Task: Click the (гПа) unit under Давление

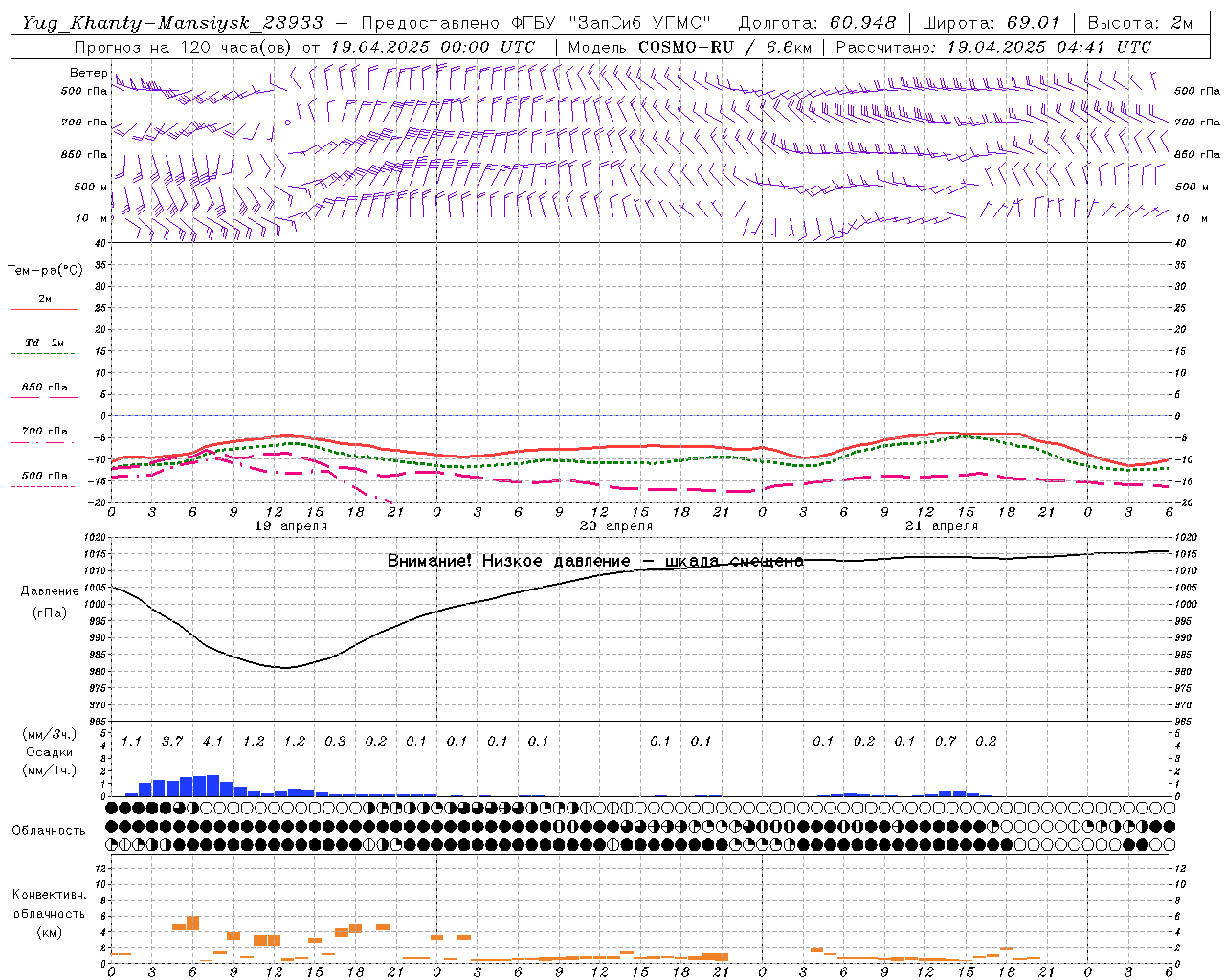Action: point(50,613)
